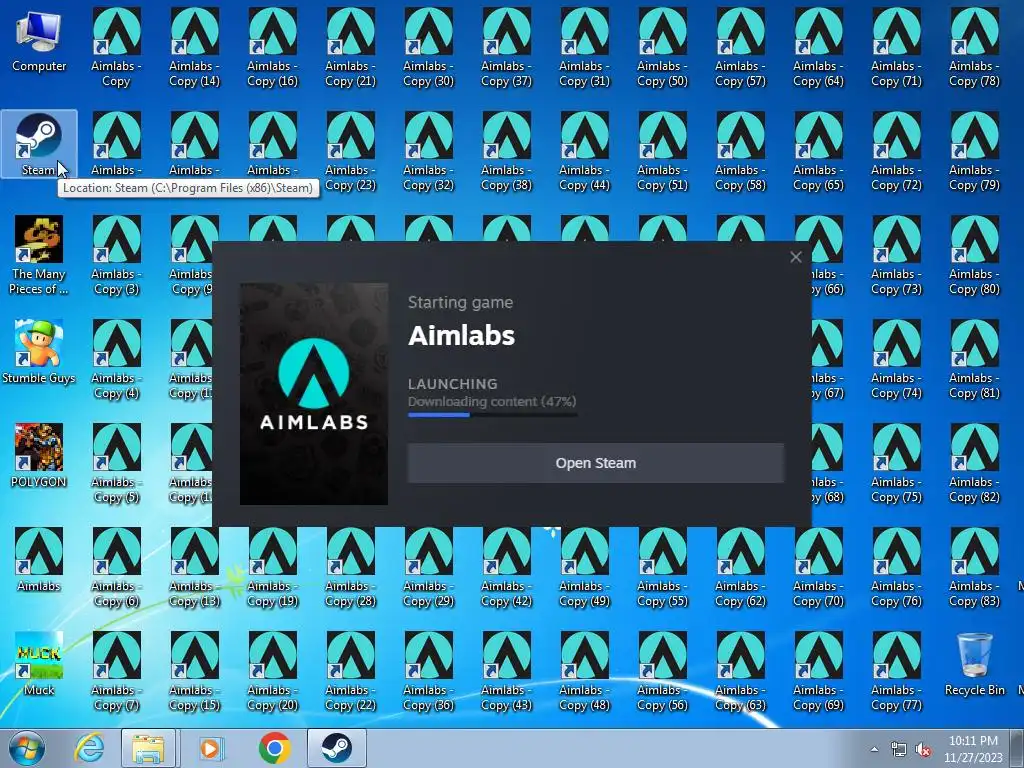Select the POLYGON desktop shortcut
The image size is (1024, 768).
pyautogui.click(x=39, y=456)
